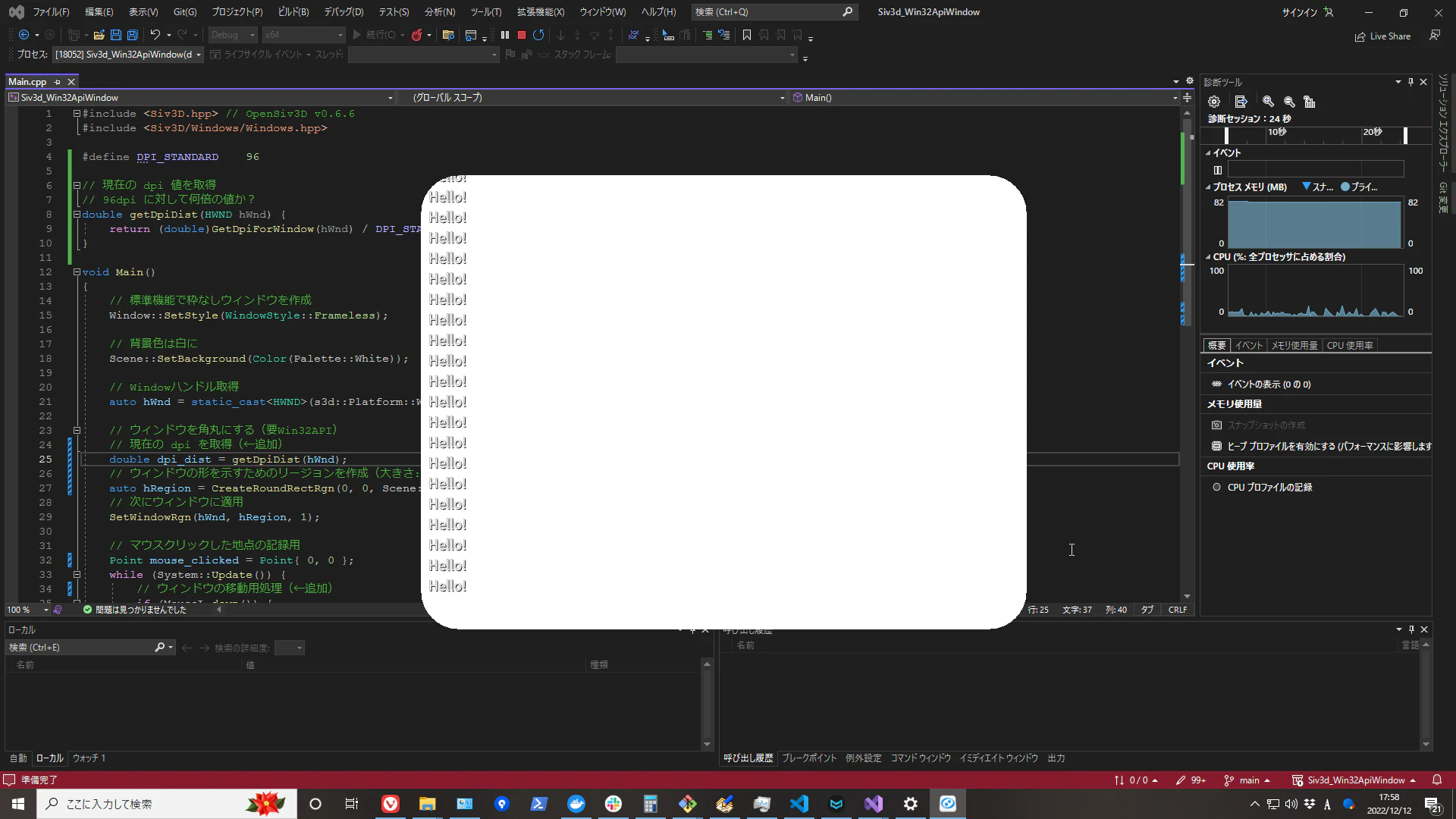Collapse the Main function at line 12
The width and height of the screenshot is (1456, 819).
(x=77, y=272)
